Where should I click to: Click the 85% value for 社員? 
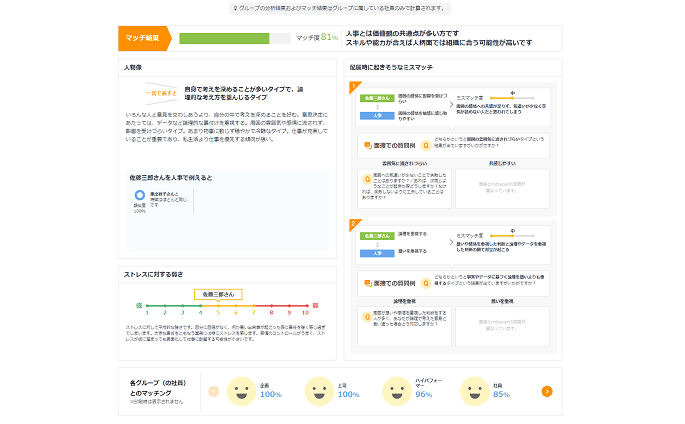tap(501, 394)
